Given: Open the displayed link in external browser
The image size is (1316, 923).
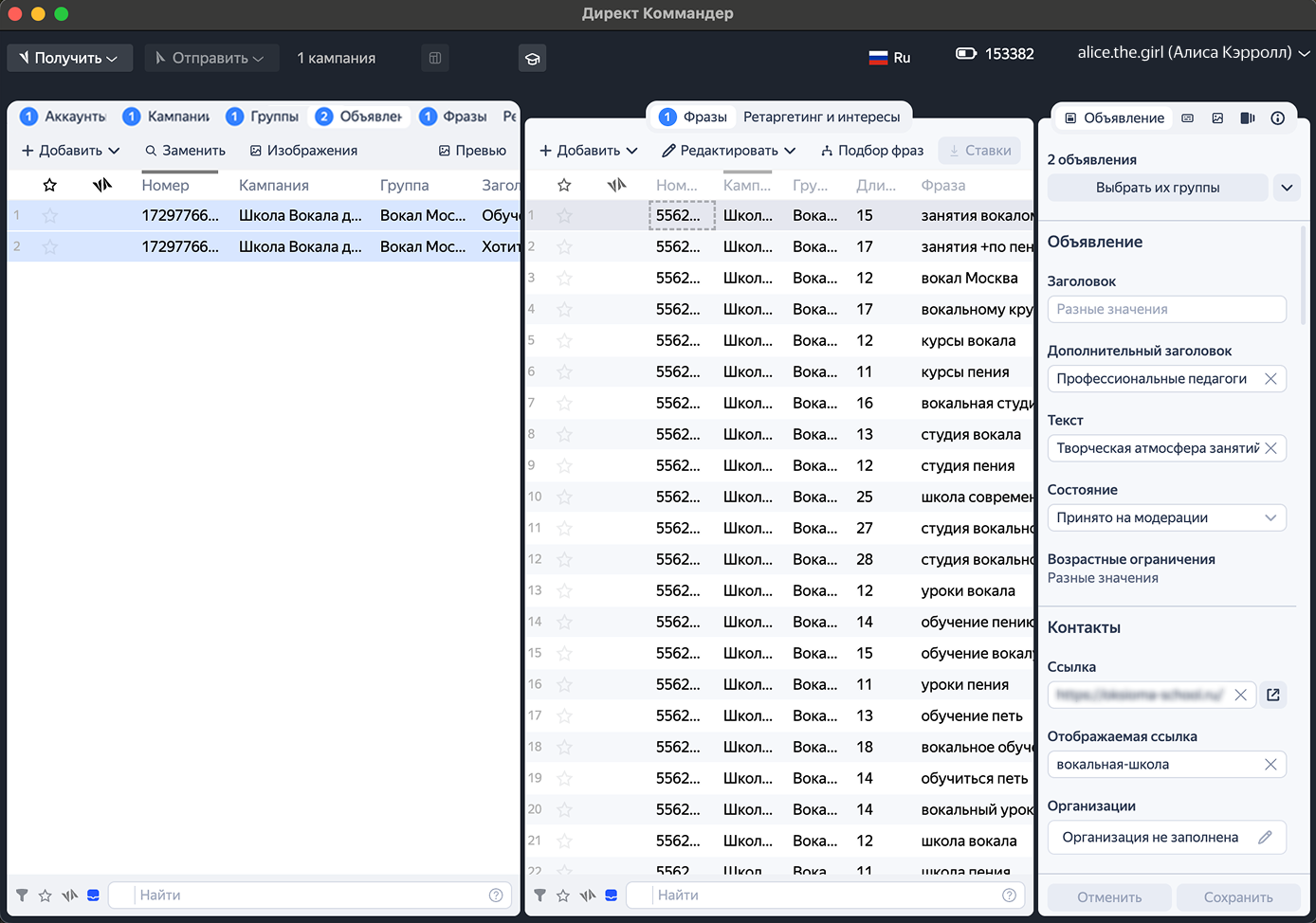Looking at the screenshot, I should 1272,695.
